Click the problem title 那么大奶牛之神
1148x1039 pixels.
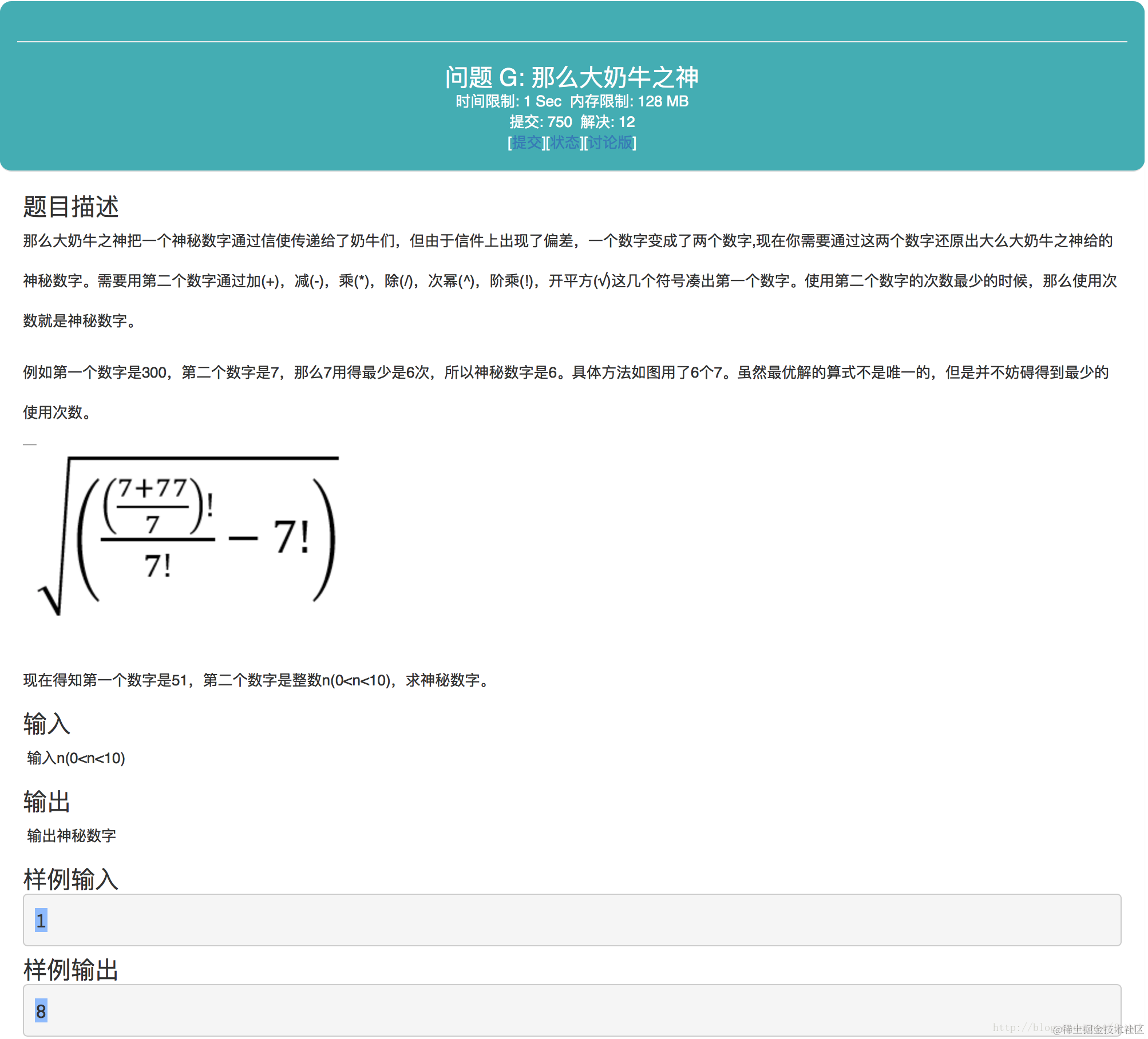point(572,78)
